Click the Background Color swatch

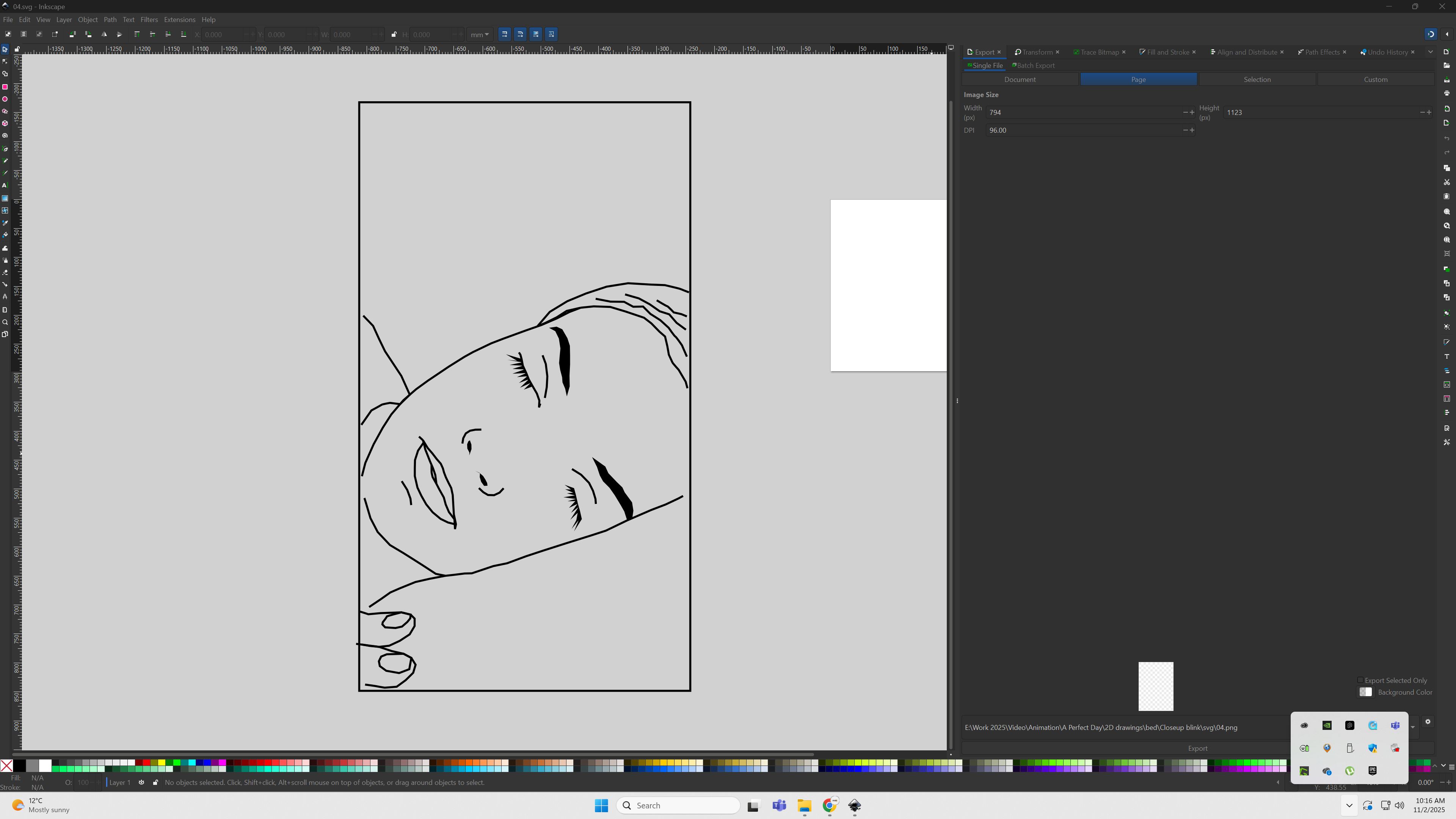click(1365, 692)
